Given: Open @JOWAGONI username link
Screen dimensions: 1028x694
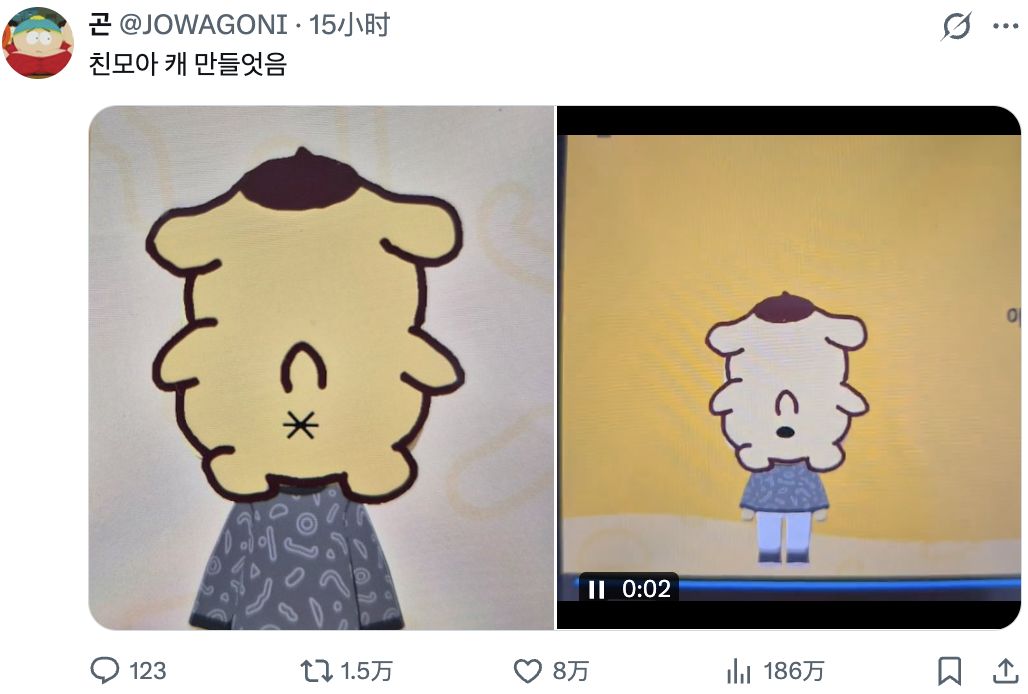Looking at the screenshot, I should coord(203,25).
